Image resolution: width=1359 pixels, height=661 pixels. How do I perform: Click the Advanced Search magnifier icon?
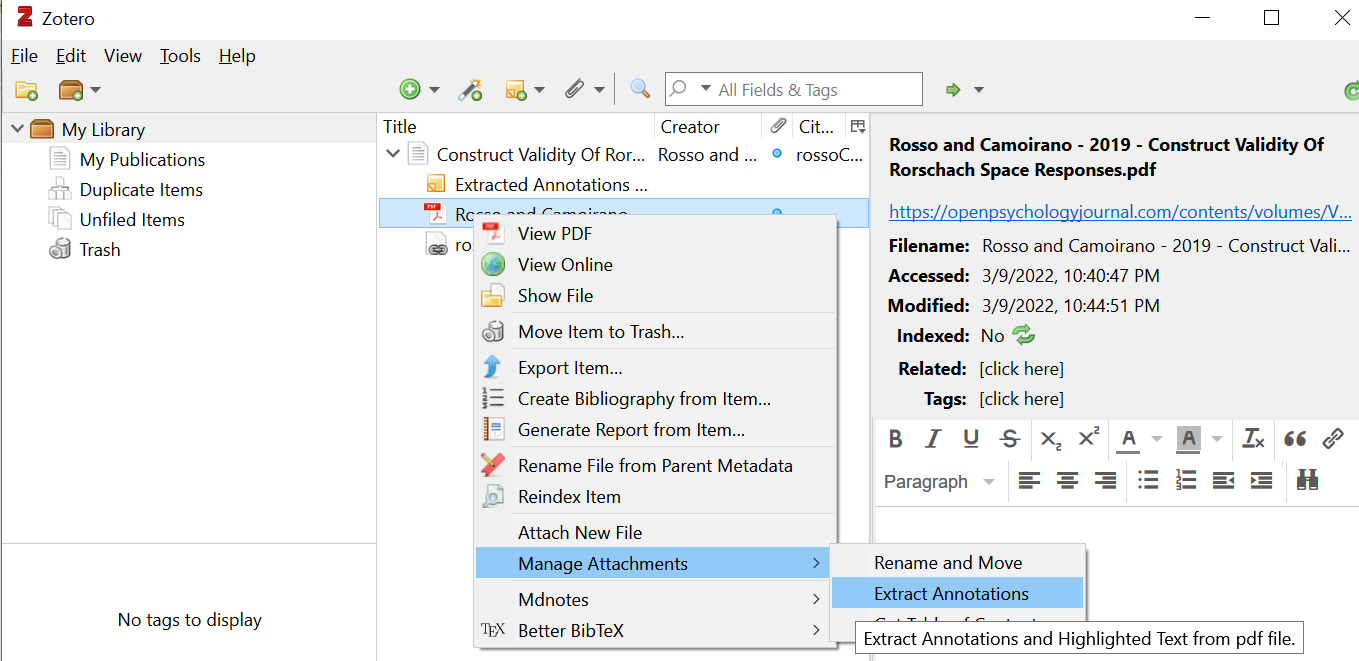[x=640, y=89]
